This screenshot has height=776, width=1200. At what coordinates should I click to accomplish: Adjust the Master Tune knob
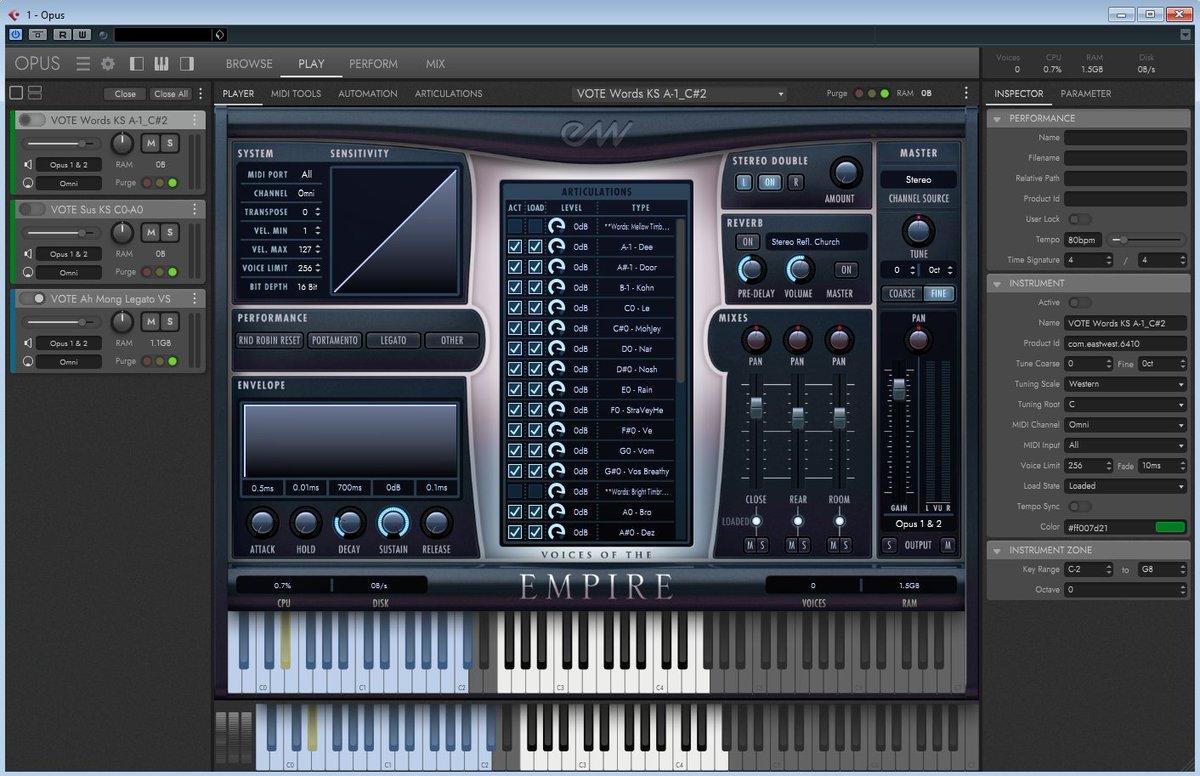click(918, 231)
